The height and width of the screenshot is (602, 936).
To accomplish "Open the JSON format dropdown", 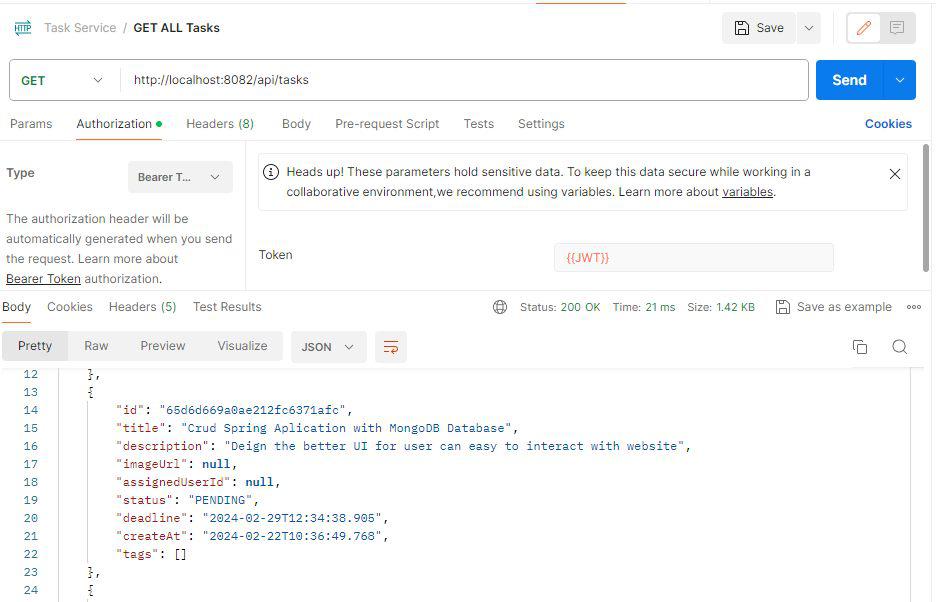I will [326, 346].
